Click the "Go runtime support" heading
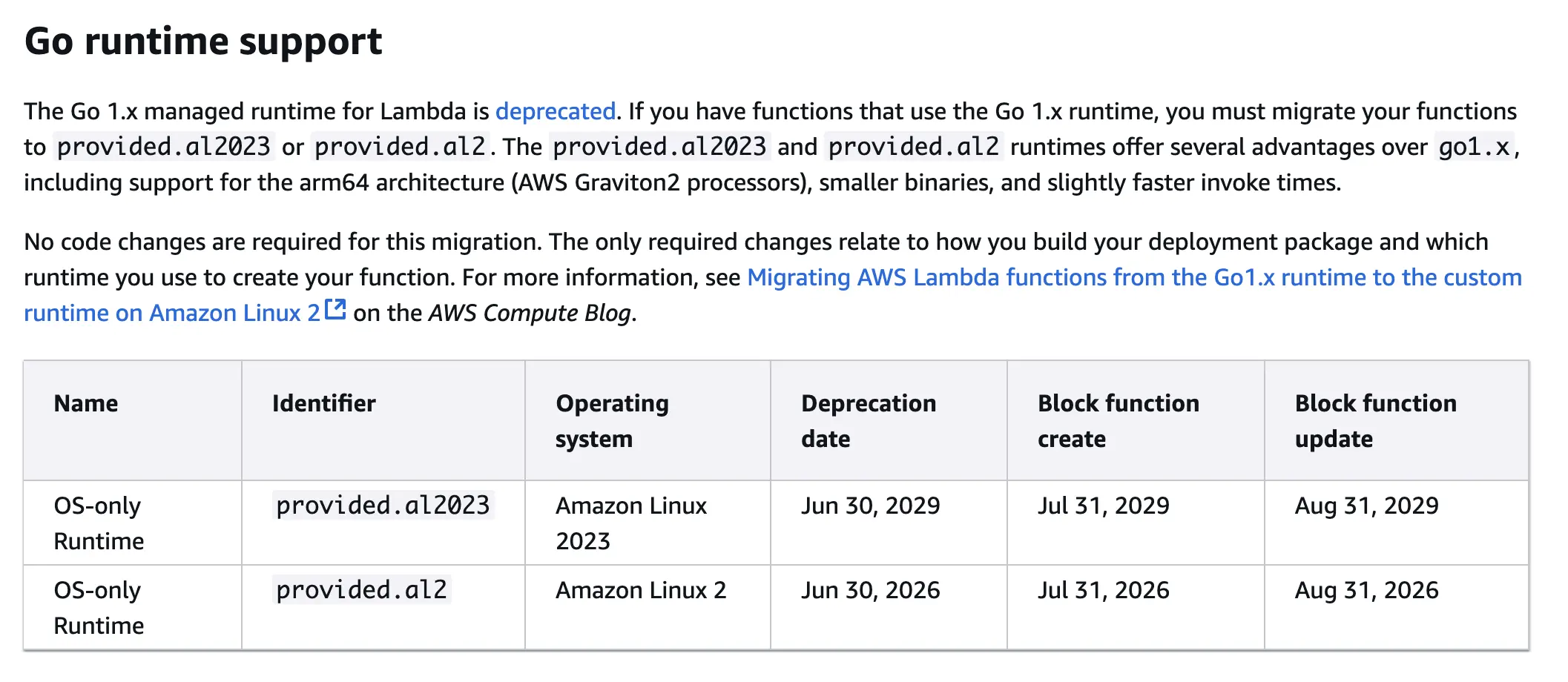 pos(203,42)
